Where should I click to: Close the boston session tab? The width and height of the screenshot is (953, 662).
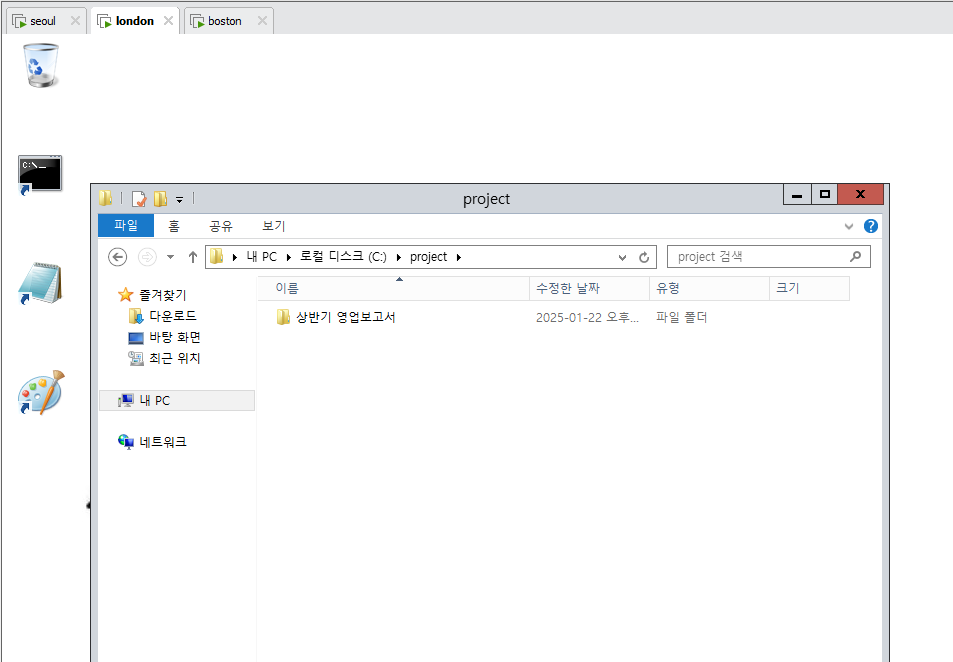pos(262,21)
